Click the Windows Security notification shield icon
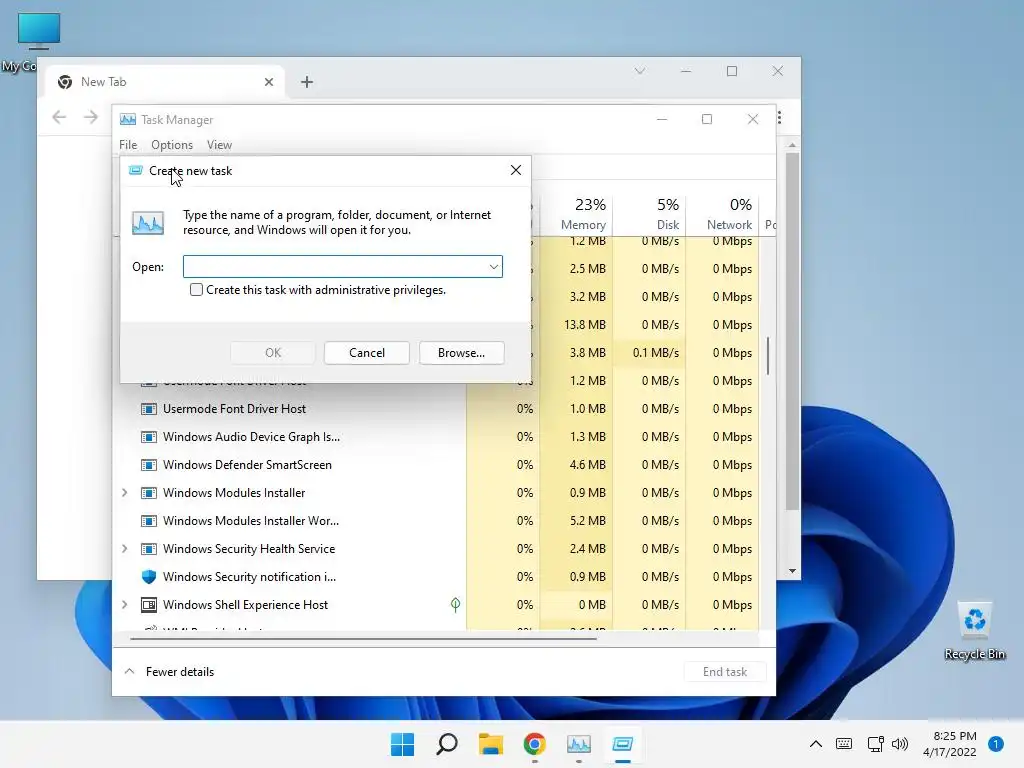The width and height of the screenshot is (1024, 768). coord(149,577)
